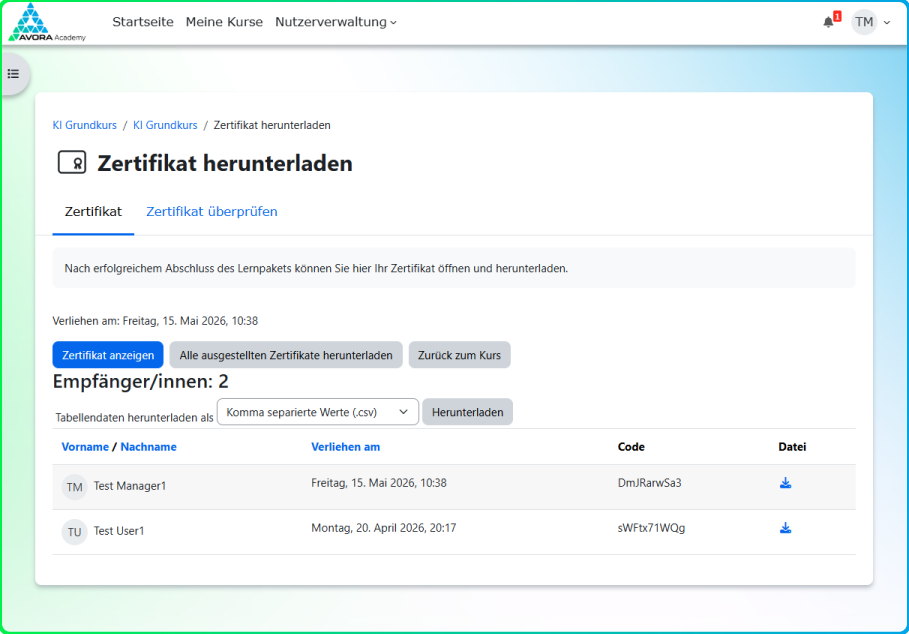
Task: Sort table by Nachname column
Action: pyautogui.click(x=148, y=447)
